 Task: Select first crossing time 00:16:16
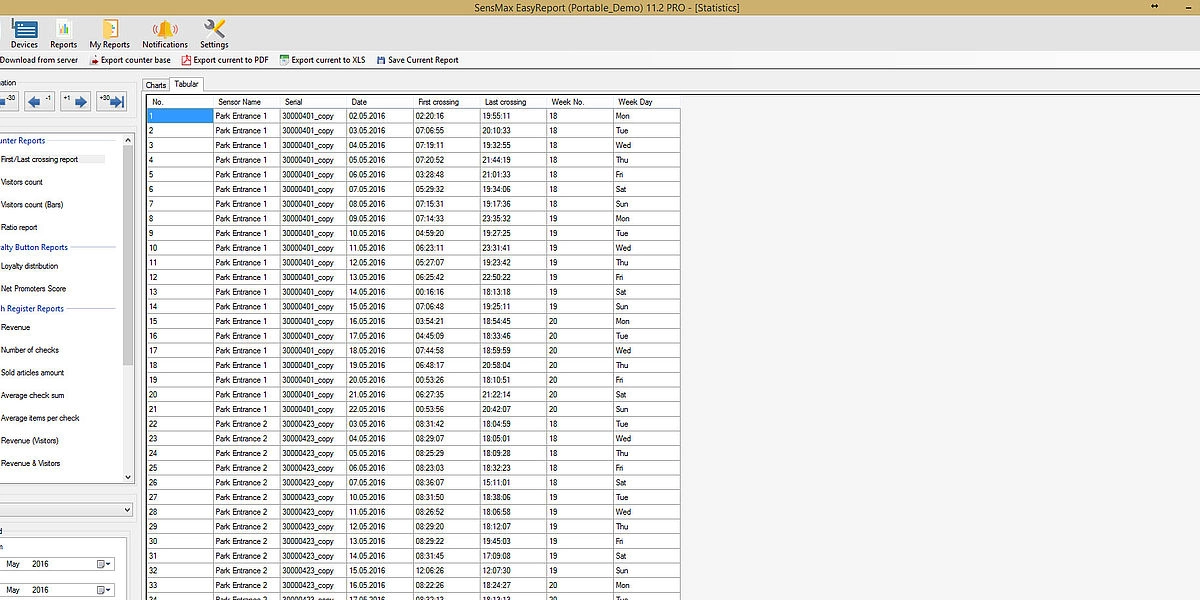[x=447, y=292]
